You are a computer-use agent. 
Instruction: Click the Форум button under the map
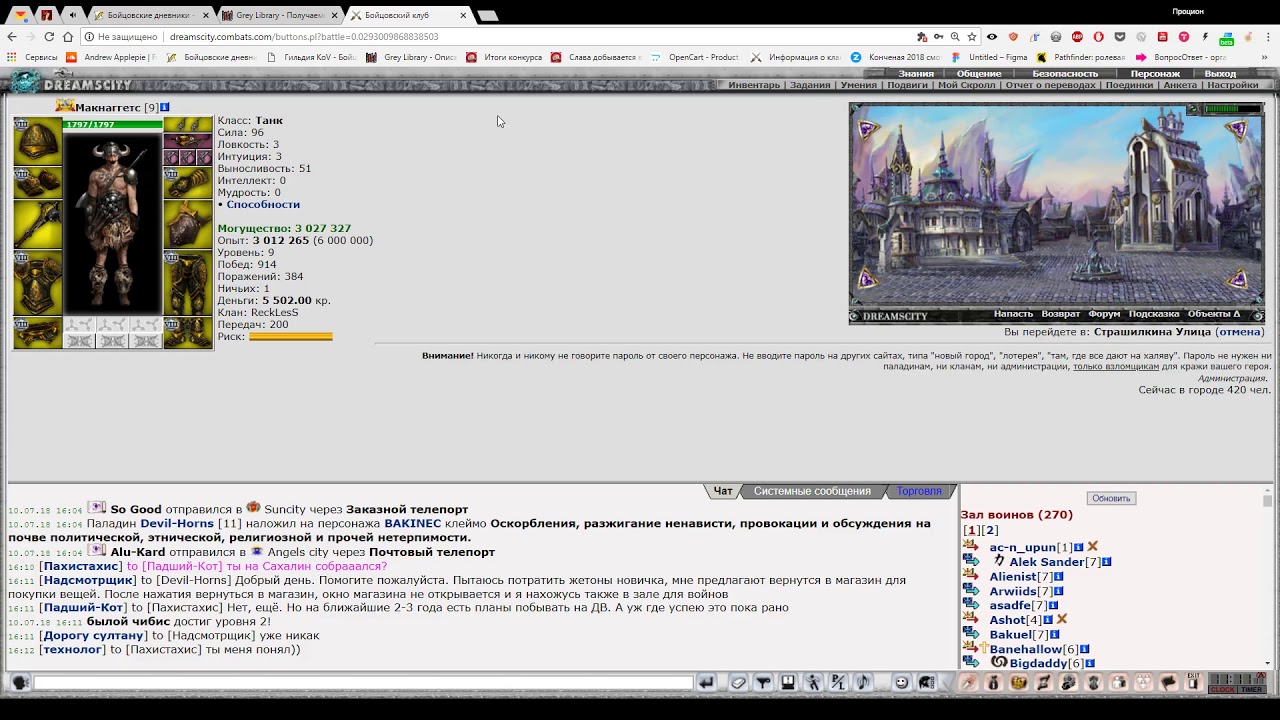point(1104,314)
